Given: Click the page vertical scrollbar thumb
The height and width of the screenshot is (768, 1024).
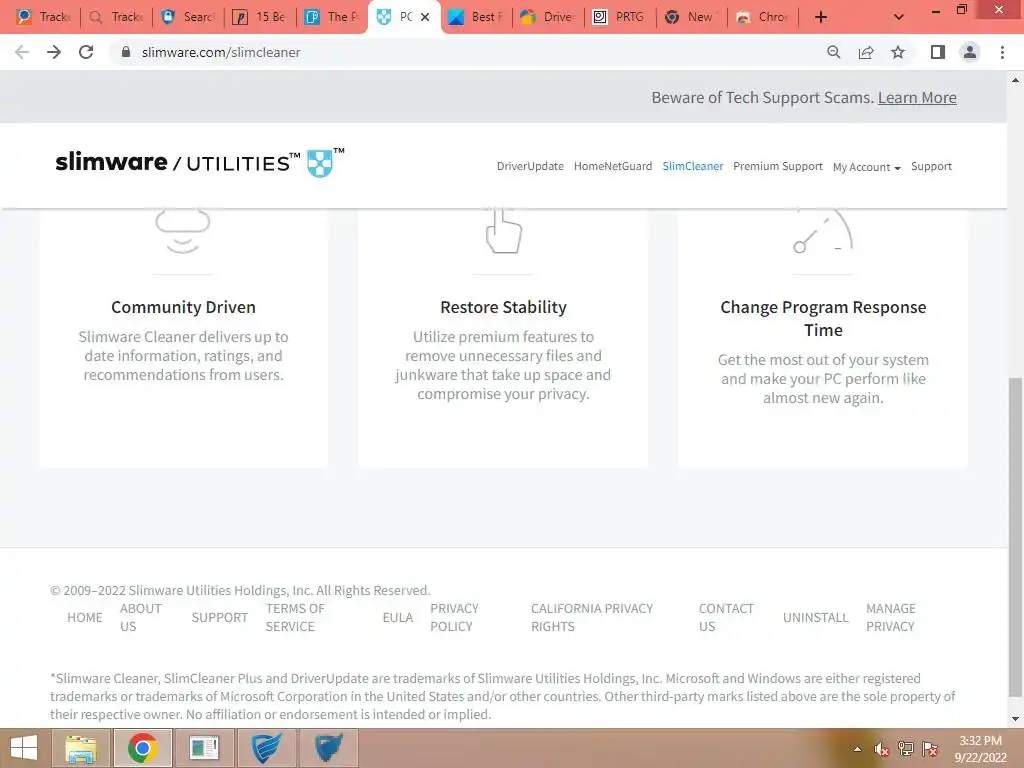Looking at the screenshot, I should click(1015, 537).
